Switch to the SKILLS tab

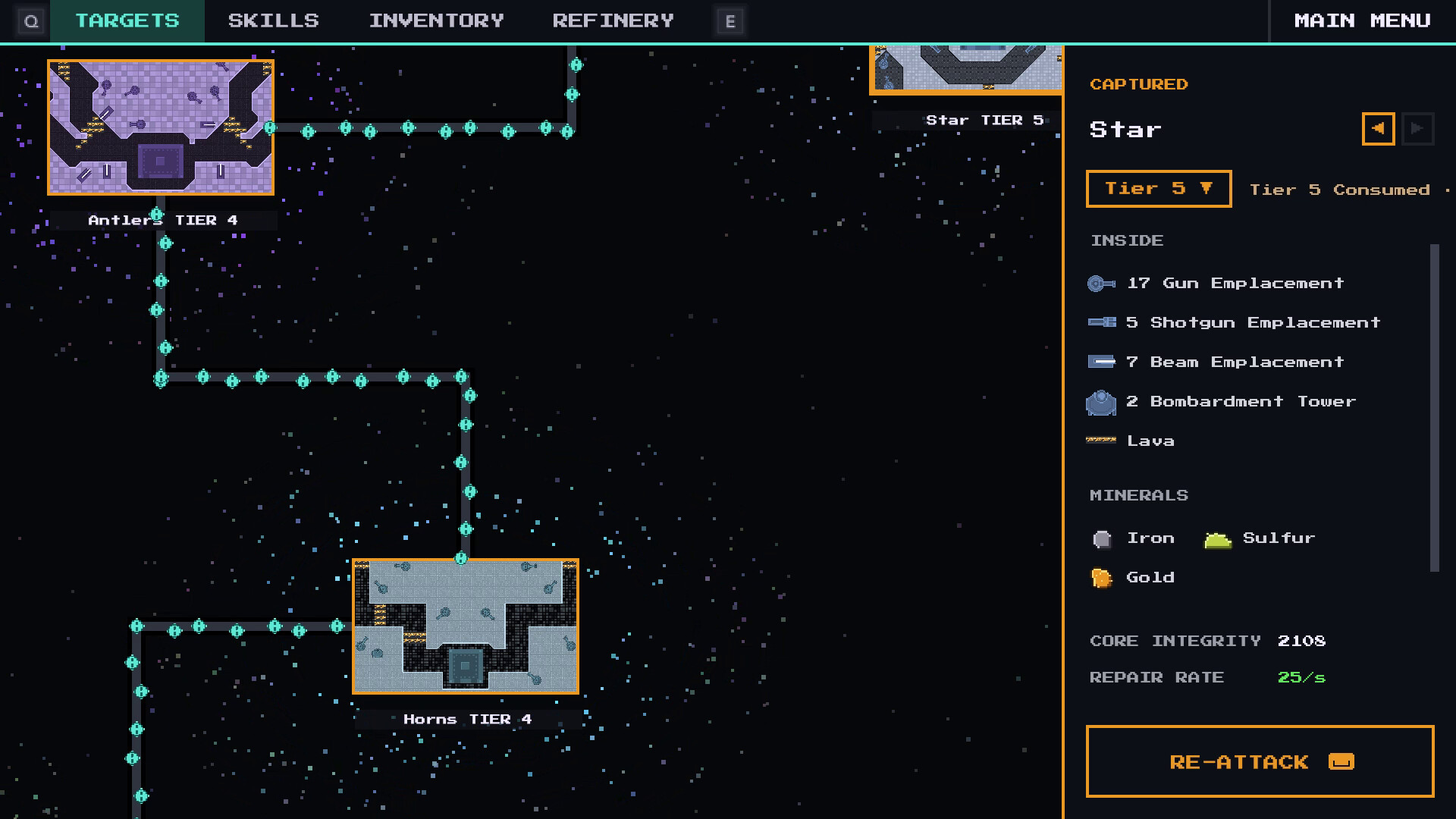click(x=274, y=20)
